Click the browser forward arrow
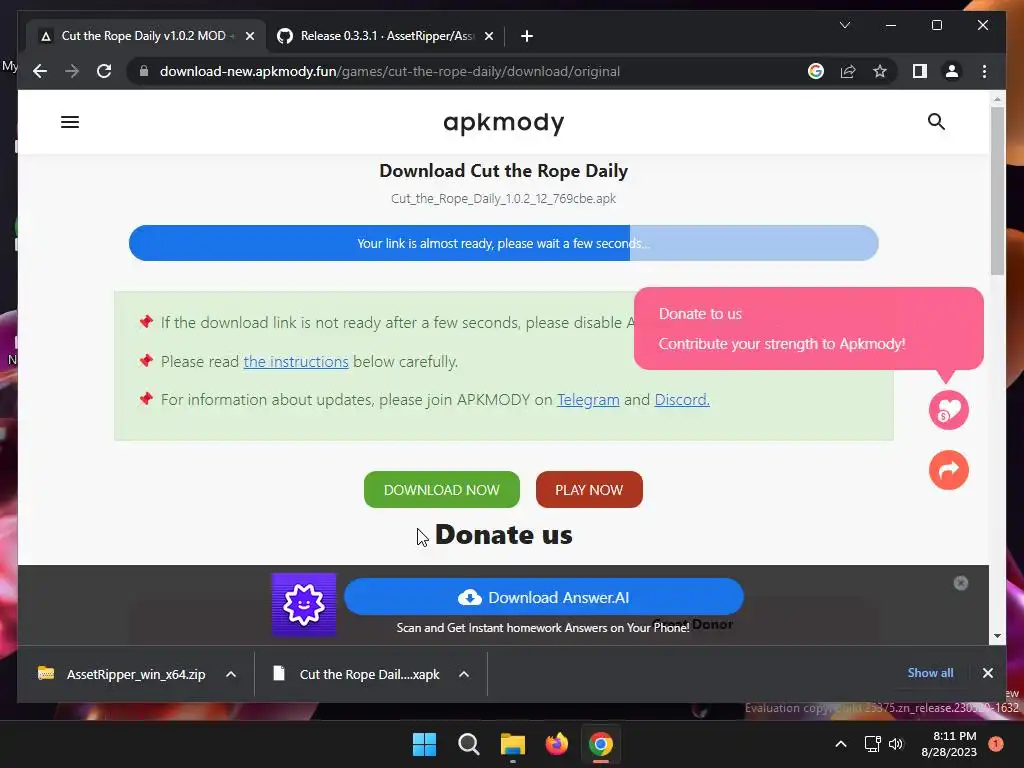1024x768 pixels. click(x=72, y=71)
